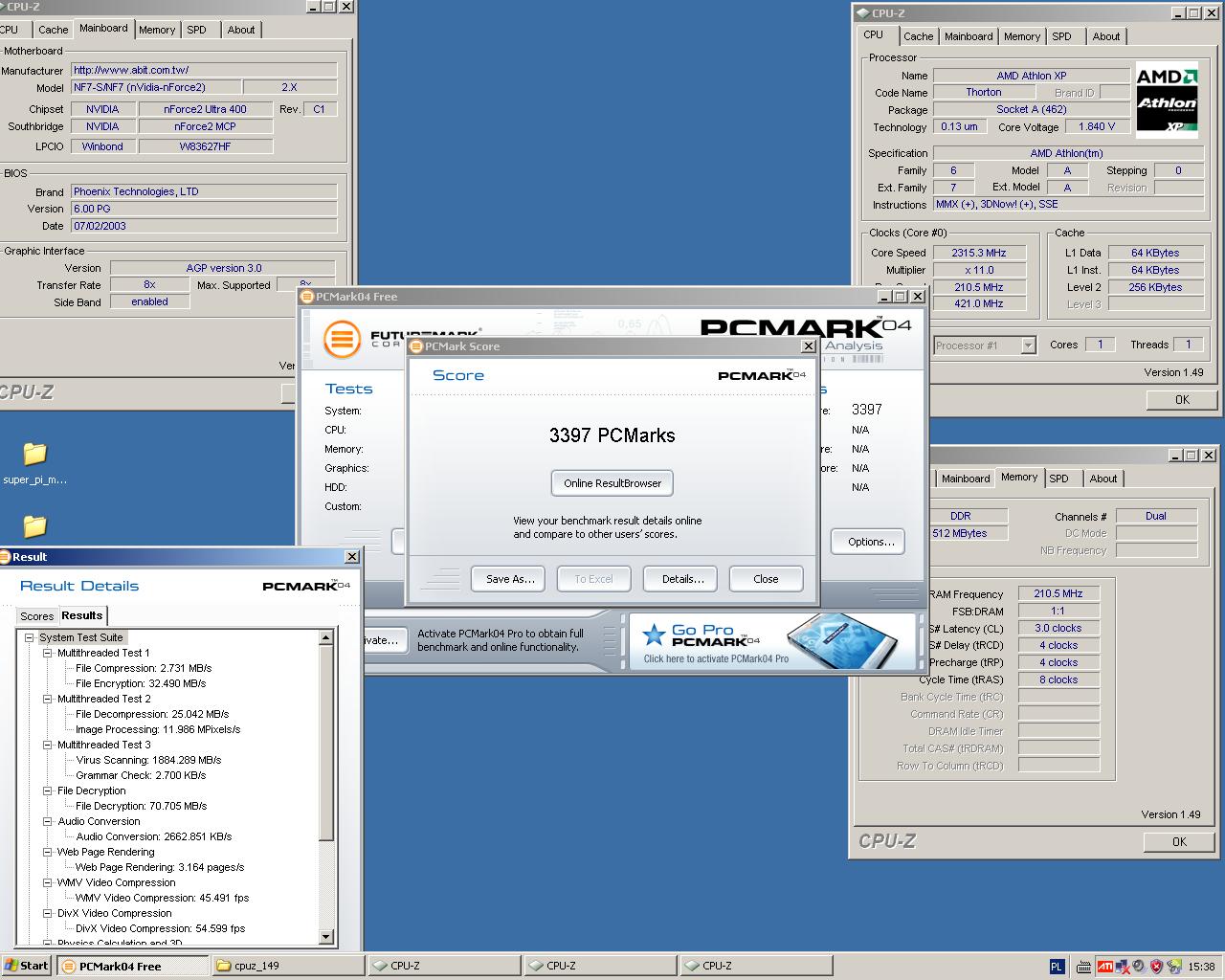Screen dimensions: 1225x980
Task: Click the first CPU-Z taskbar button
Action: pyautogui.click(x=445, y=966)
